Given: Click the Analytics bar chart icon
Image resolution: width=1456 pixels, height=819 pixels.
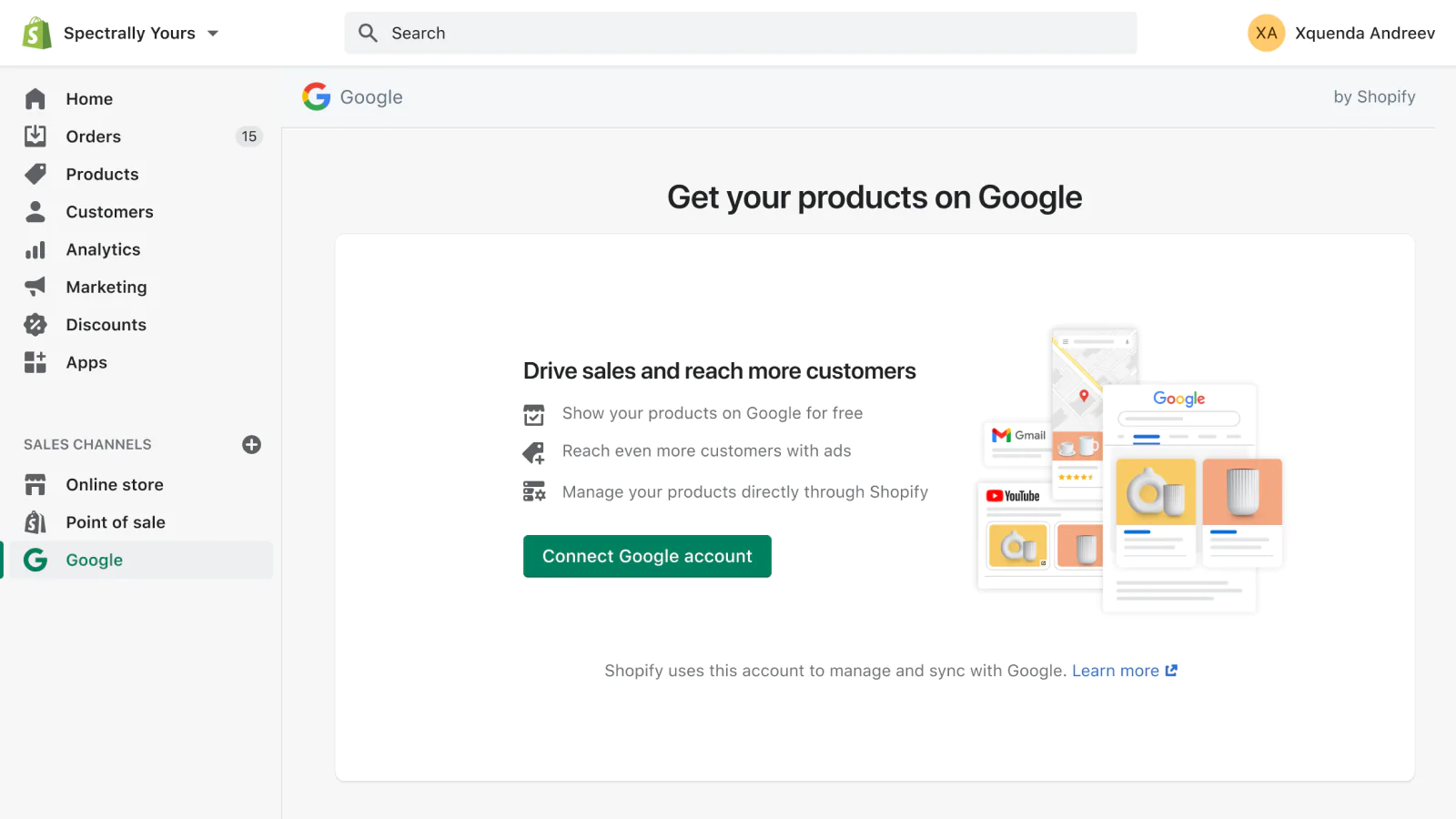Looking at the screenshot, I should [x=35, y=249].
